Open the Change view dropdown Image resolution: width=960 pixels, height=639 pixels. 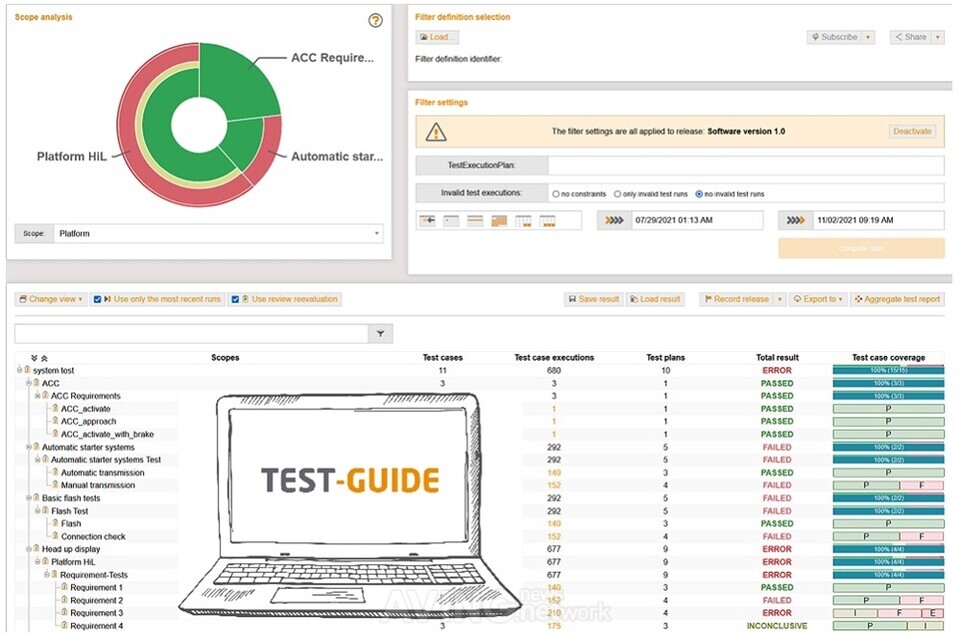tap(50, 299)
